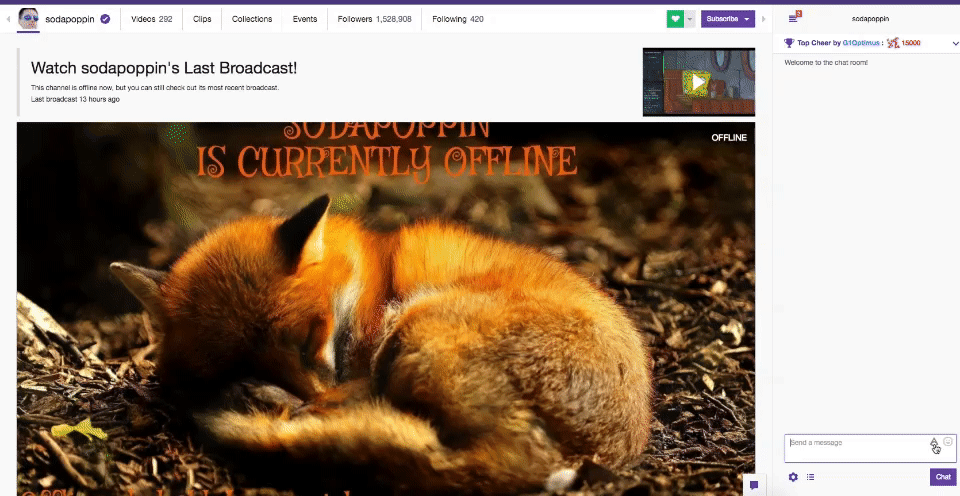Viewport: 960px width, 496px height.
Task: Click the verified badge next to sodapoppin
Action: tap(105, 19)
